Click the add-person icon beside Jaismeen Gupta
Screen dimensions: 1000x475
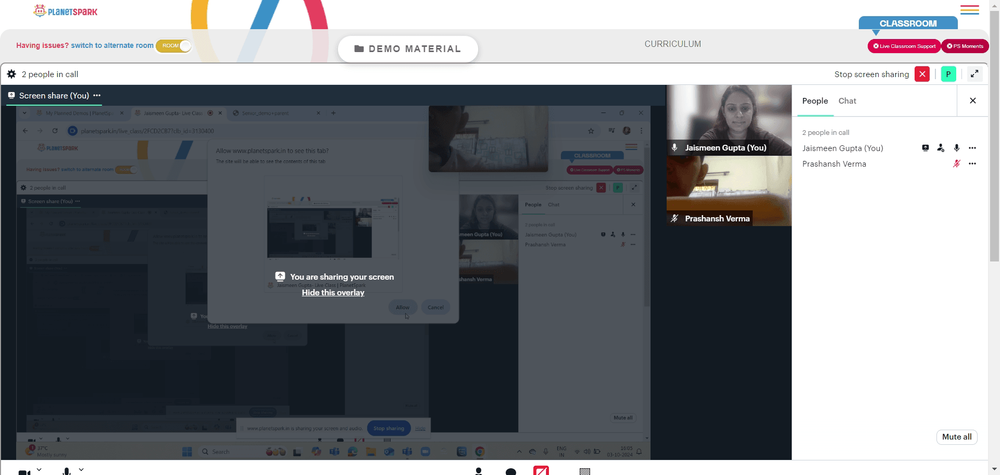tap(940, 148)
